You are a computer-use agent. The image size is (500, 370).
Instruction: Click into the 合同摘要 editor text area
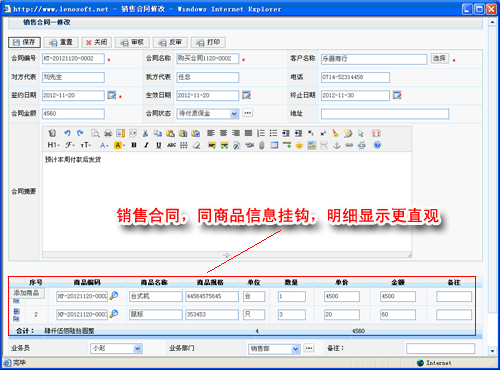[227, 202]
